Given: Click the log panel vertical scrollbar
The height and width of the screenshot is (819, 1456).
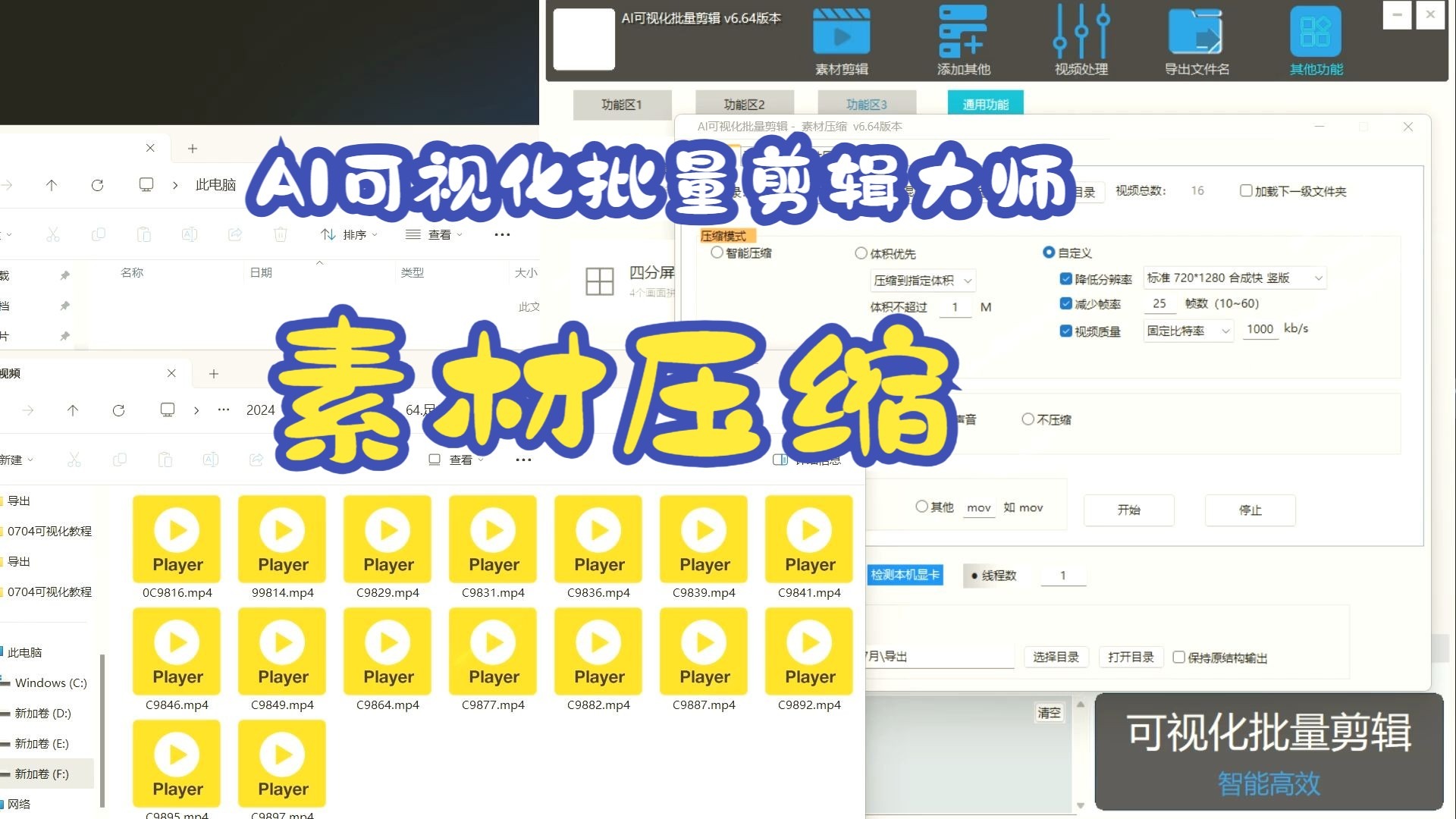Looking at the screenshot, I should (1081, 755).
